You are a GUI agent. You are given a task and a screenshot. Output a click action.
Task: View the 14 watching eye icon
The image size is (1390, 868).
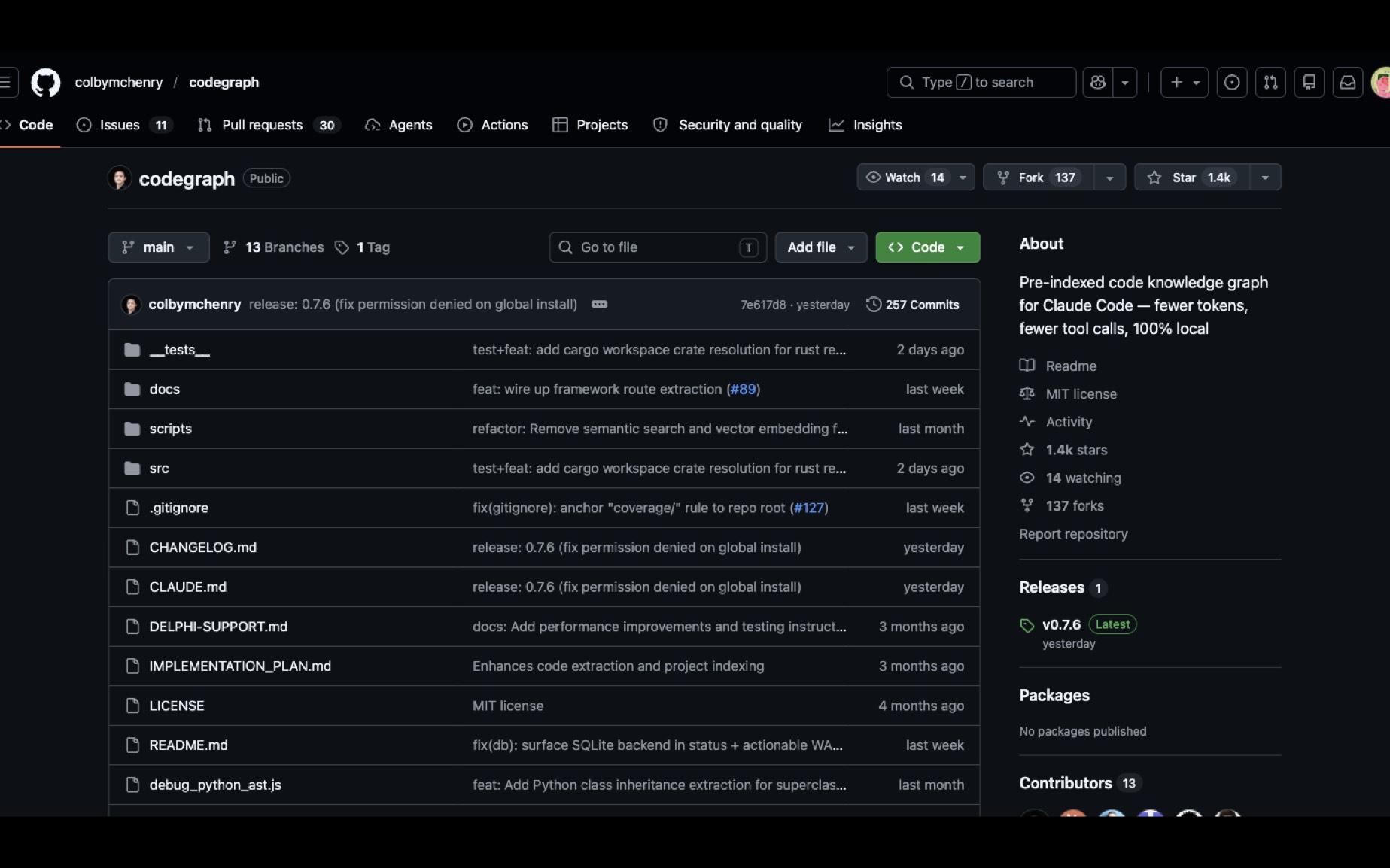pos(1027,478)
